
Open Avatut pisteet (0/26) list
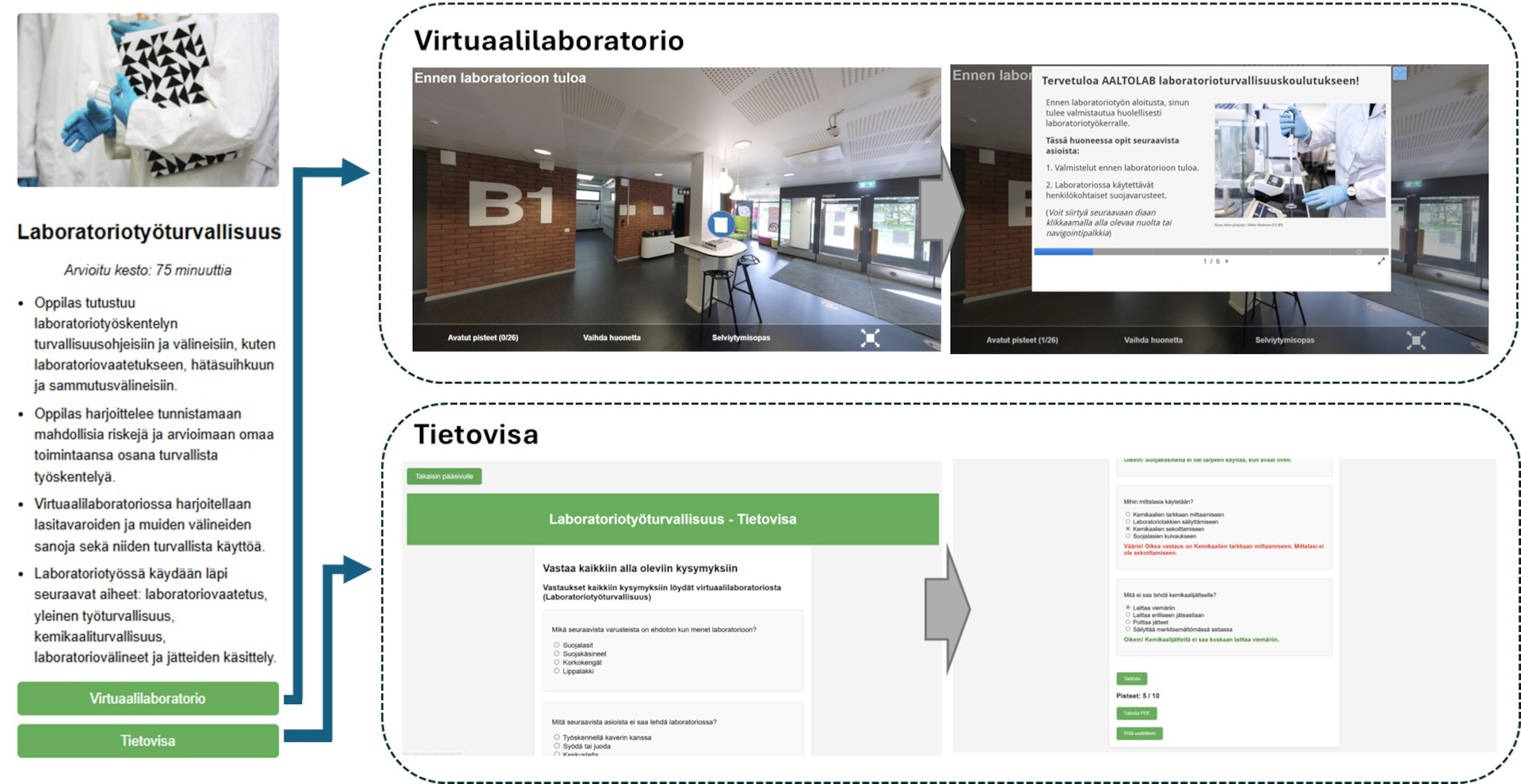pyautogui.click(x=482, y=338)
